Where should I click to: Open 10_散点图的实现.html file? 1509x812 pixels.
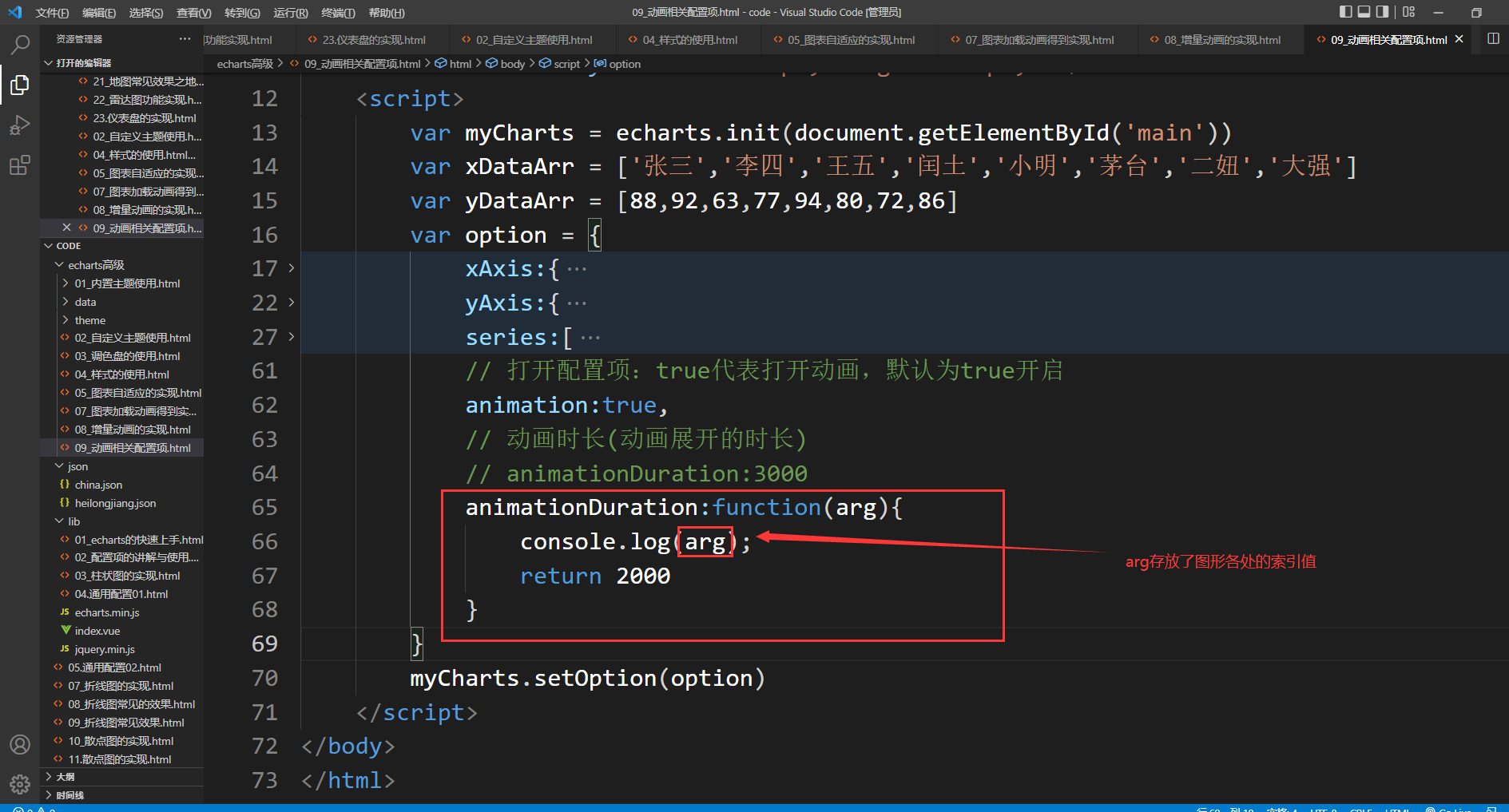(121, 741)
